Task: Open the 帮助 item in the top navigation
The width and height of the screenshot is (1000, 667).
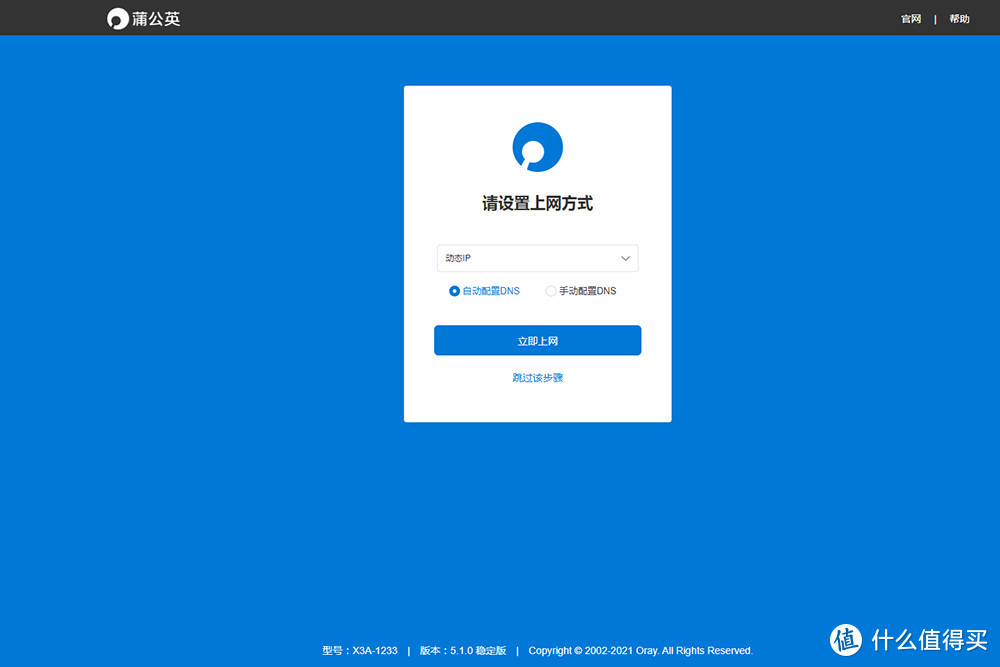Action: 959,18
